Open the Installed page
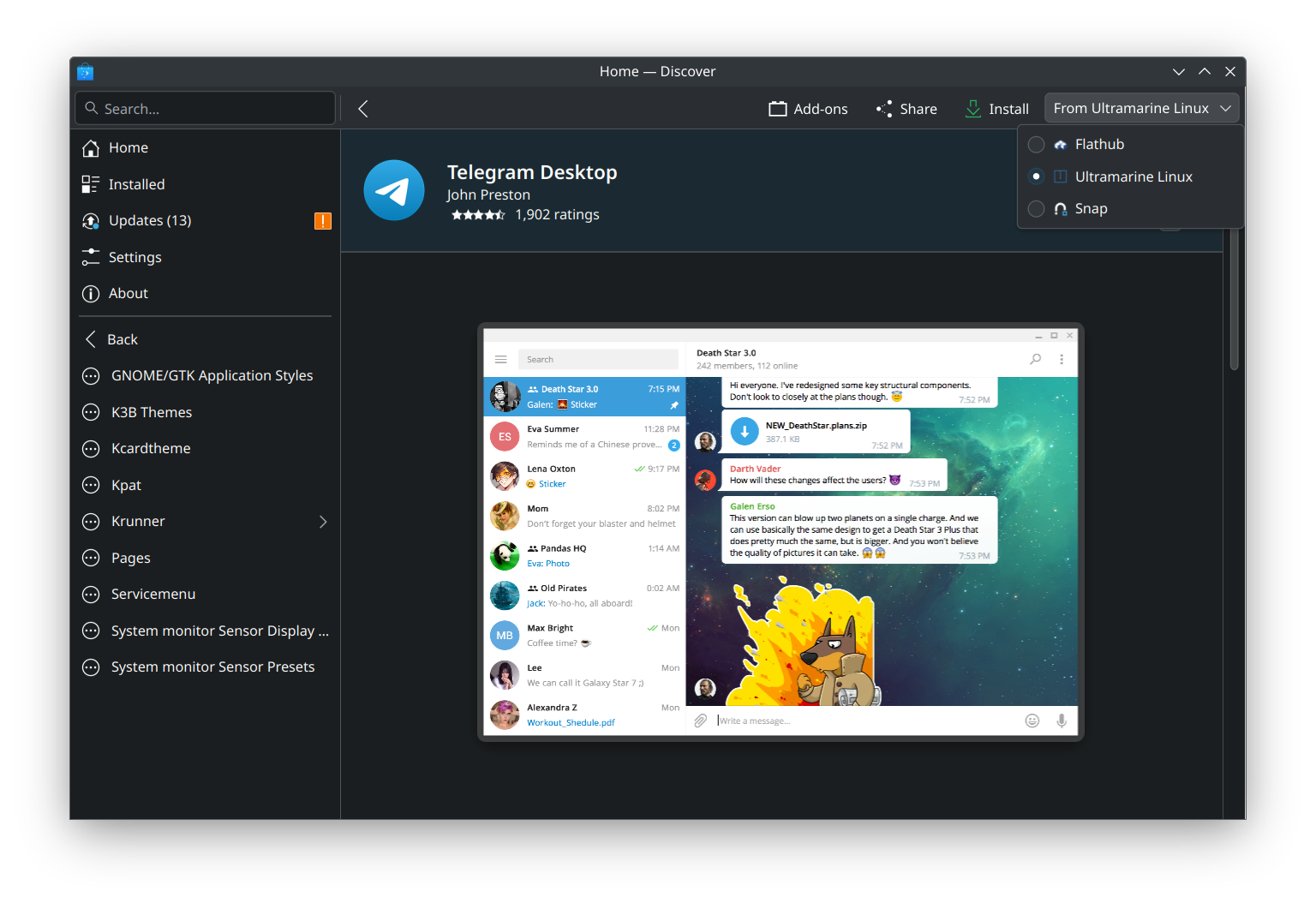1316x903 pixels. pyautogui.click(x=206, y=184)
